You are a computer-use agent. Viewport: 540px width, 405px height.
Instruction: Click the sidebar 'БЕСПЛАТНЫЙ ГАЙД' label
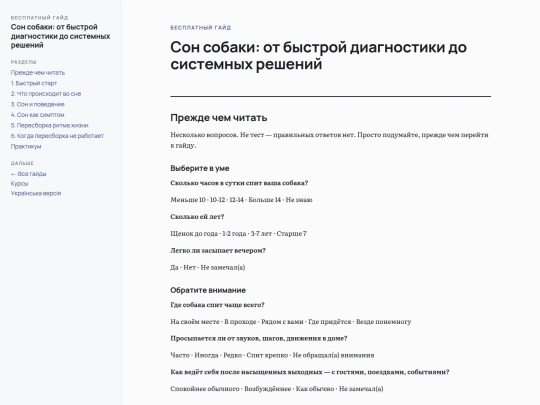tap(39, 18)
